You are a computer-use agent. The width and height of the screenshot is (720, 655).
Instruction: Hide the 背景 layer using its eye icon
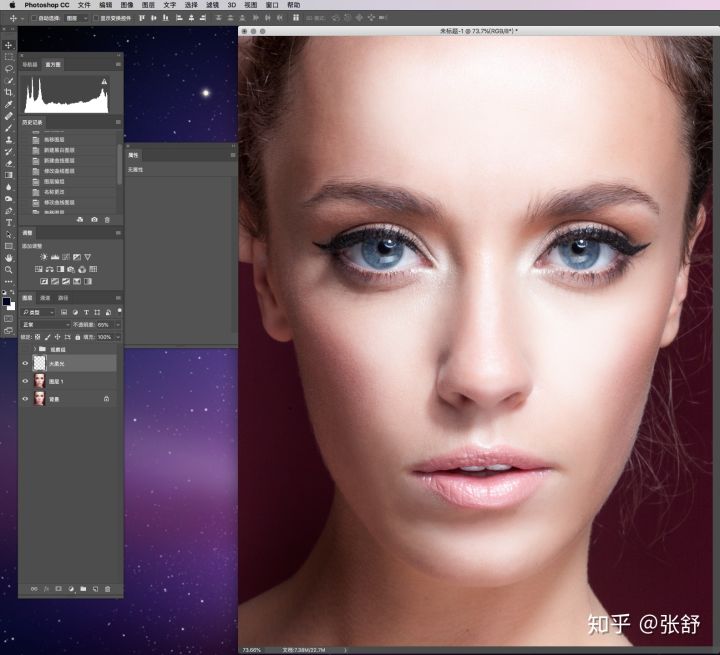point(25,398)
